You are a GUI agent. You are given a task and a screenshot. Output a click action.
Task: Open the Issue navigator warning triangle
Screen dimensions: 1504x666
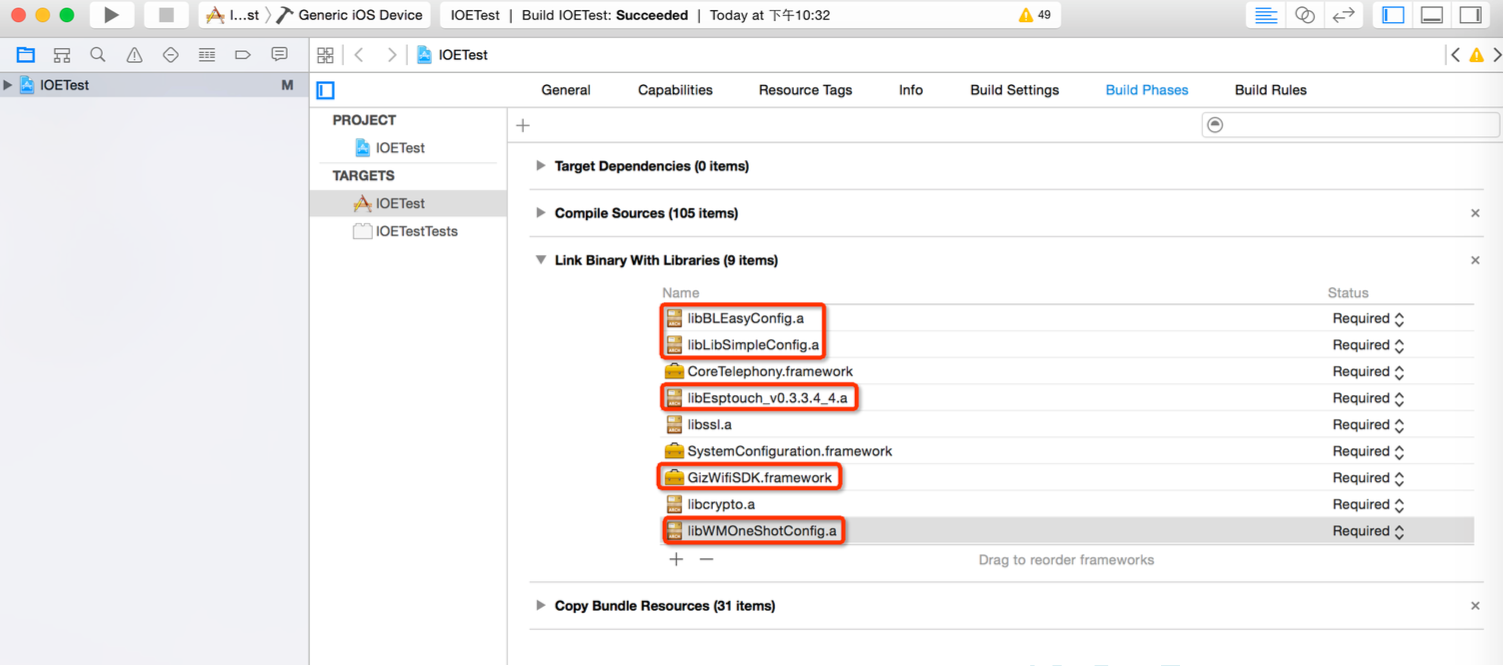(133, 55)
